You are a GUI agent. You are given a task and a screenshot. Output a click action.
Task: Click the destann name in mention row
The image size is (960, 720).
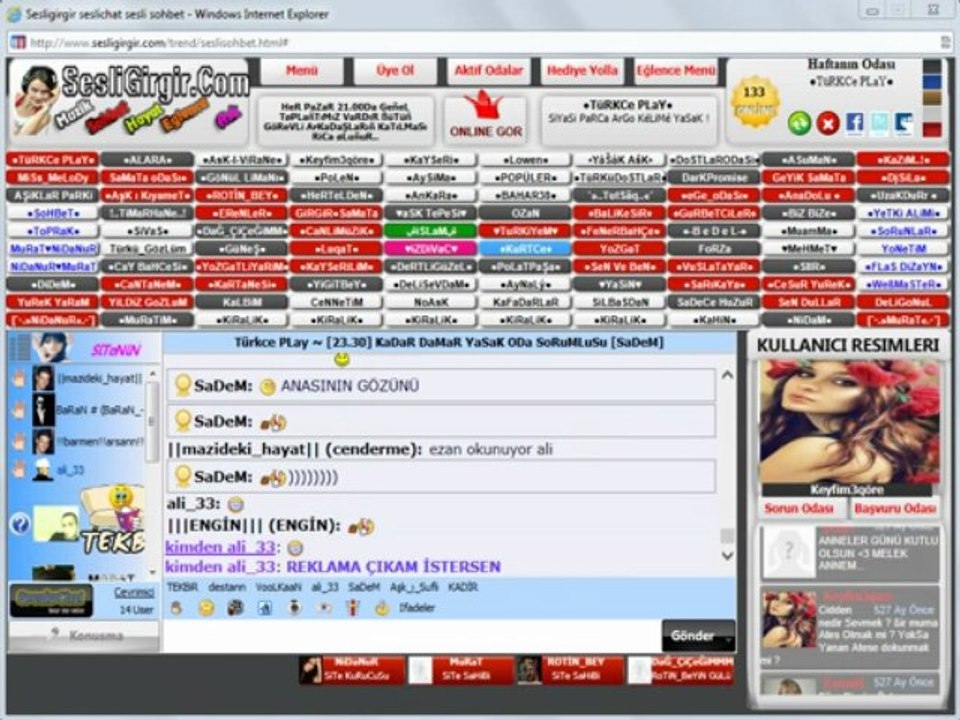point(227,587)
